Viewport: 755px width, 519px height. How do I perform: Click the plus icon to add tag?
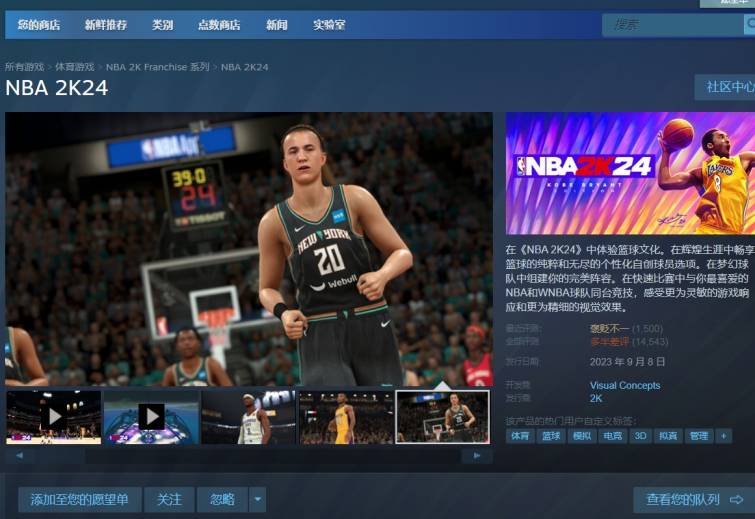point(724,436)
